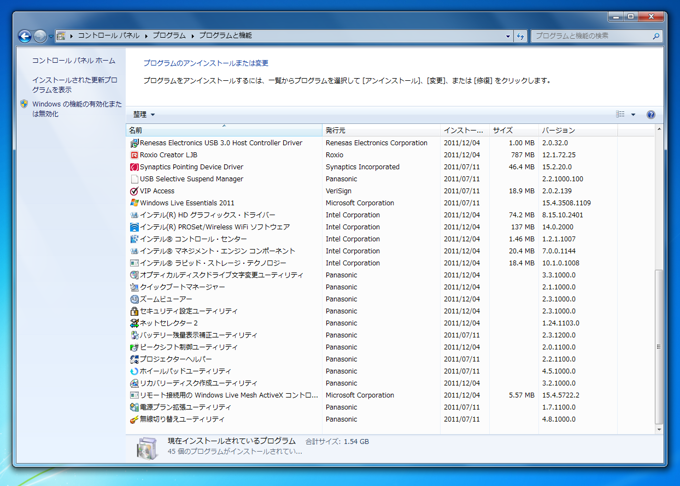
Task: Click the VIP Access checkmark icon
Action: pyautogui.click(x=134, y=191)
